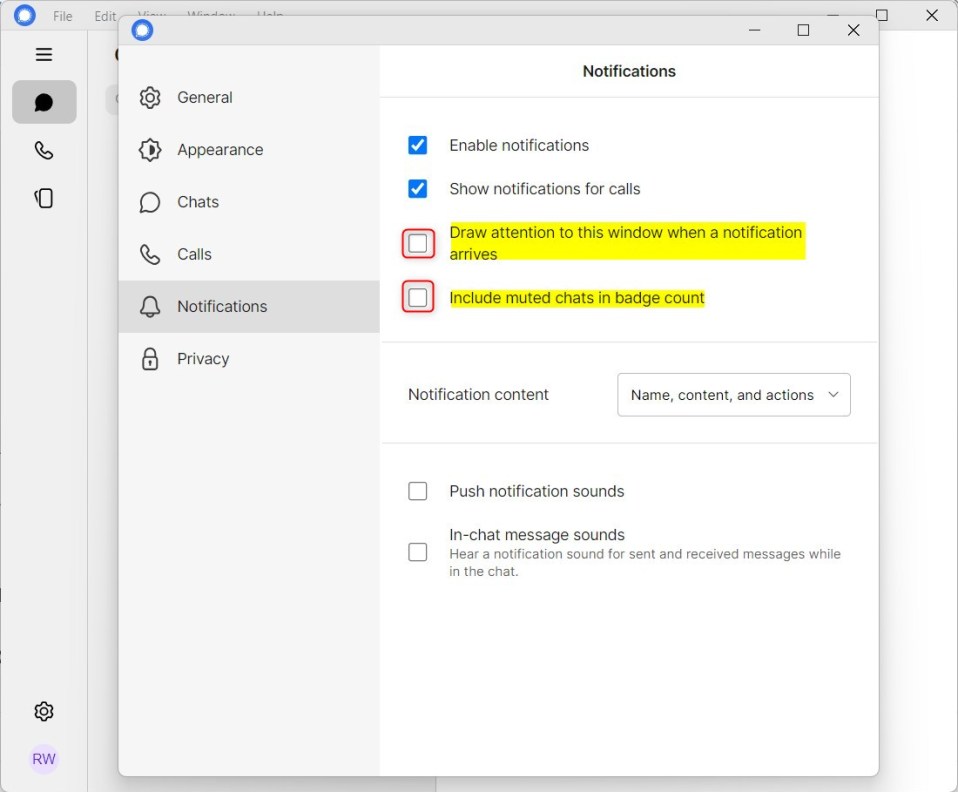Open the File menu

(x=62, y=16)
